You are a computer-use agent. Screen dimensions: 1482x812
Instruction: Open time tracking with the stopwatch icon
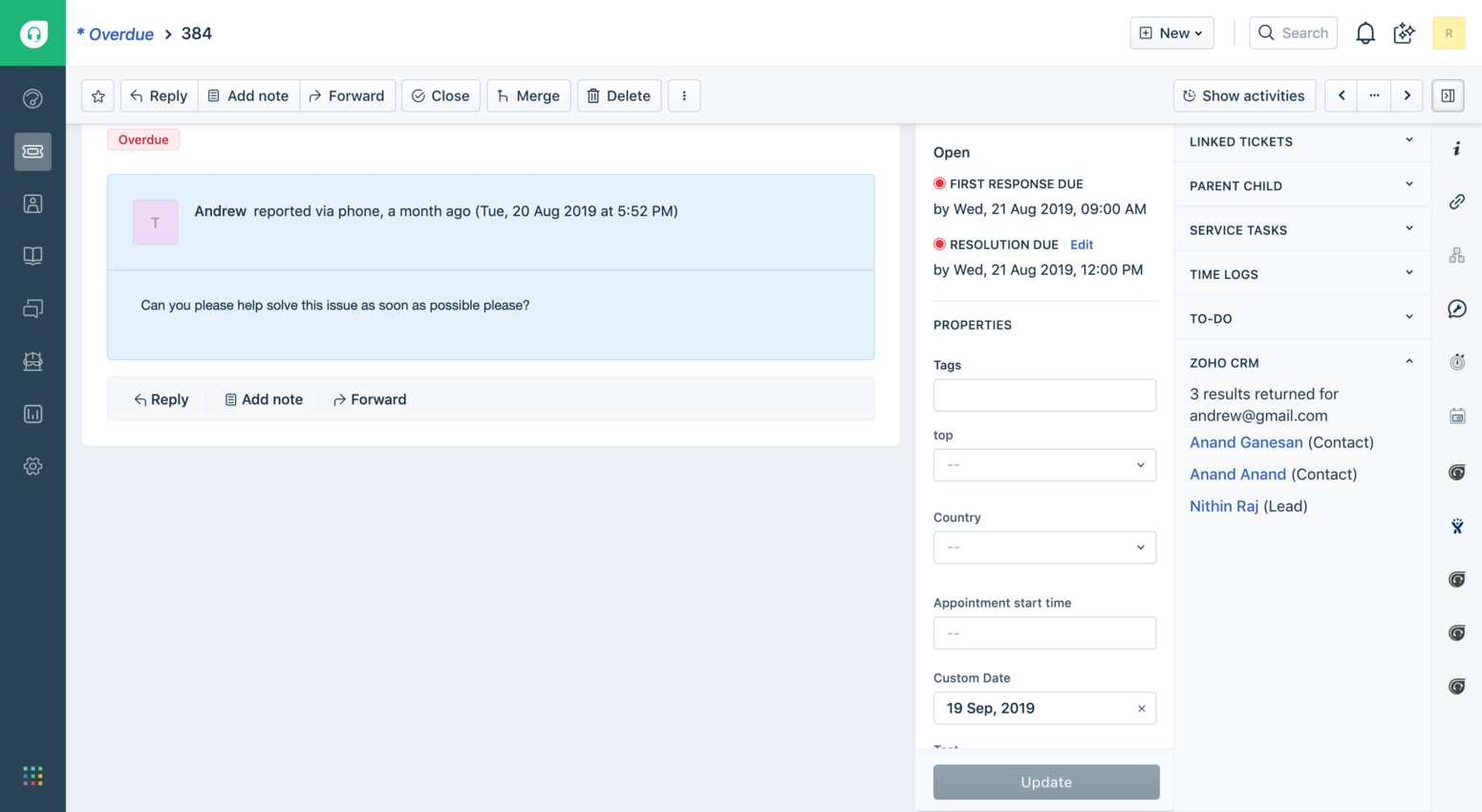point(1456,361)
